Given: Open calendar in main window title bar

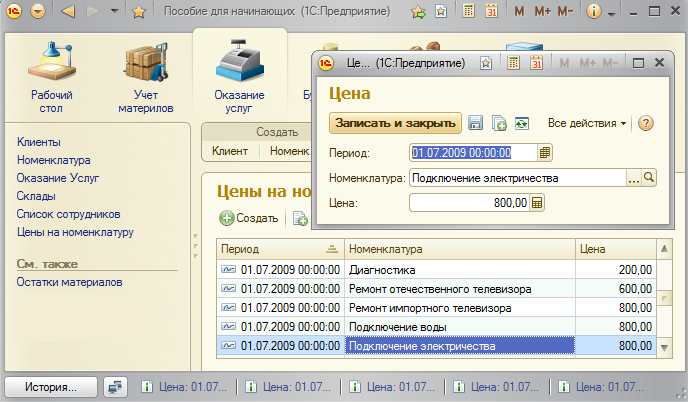Looking at the screenshot, I should click(491, 12).
